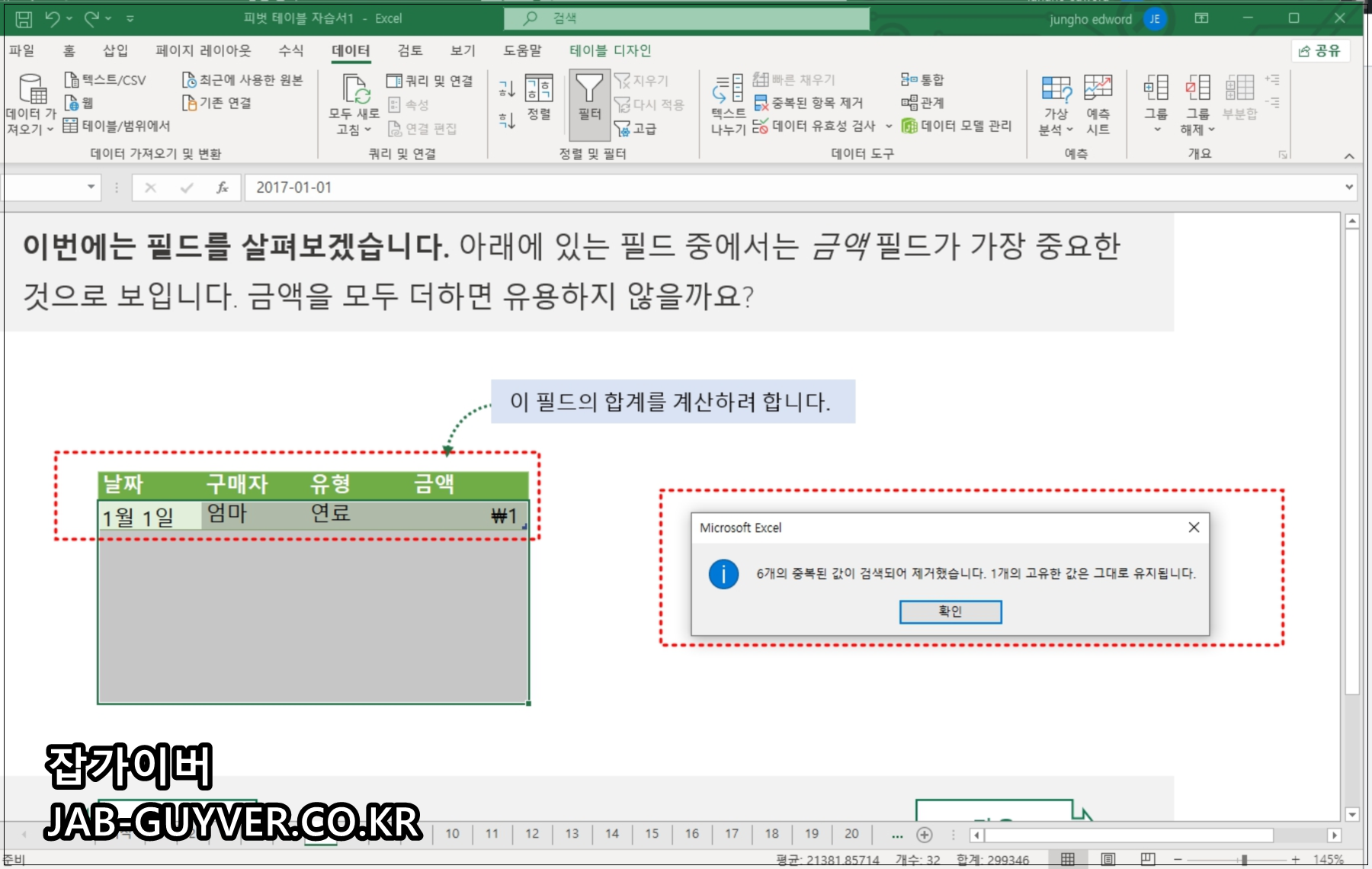Switch to Page Break Preview view
Screen dimensions: 1372x869
1148,859
